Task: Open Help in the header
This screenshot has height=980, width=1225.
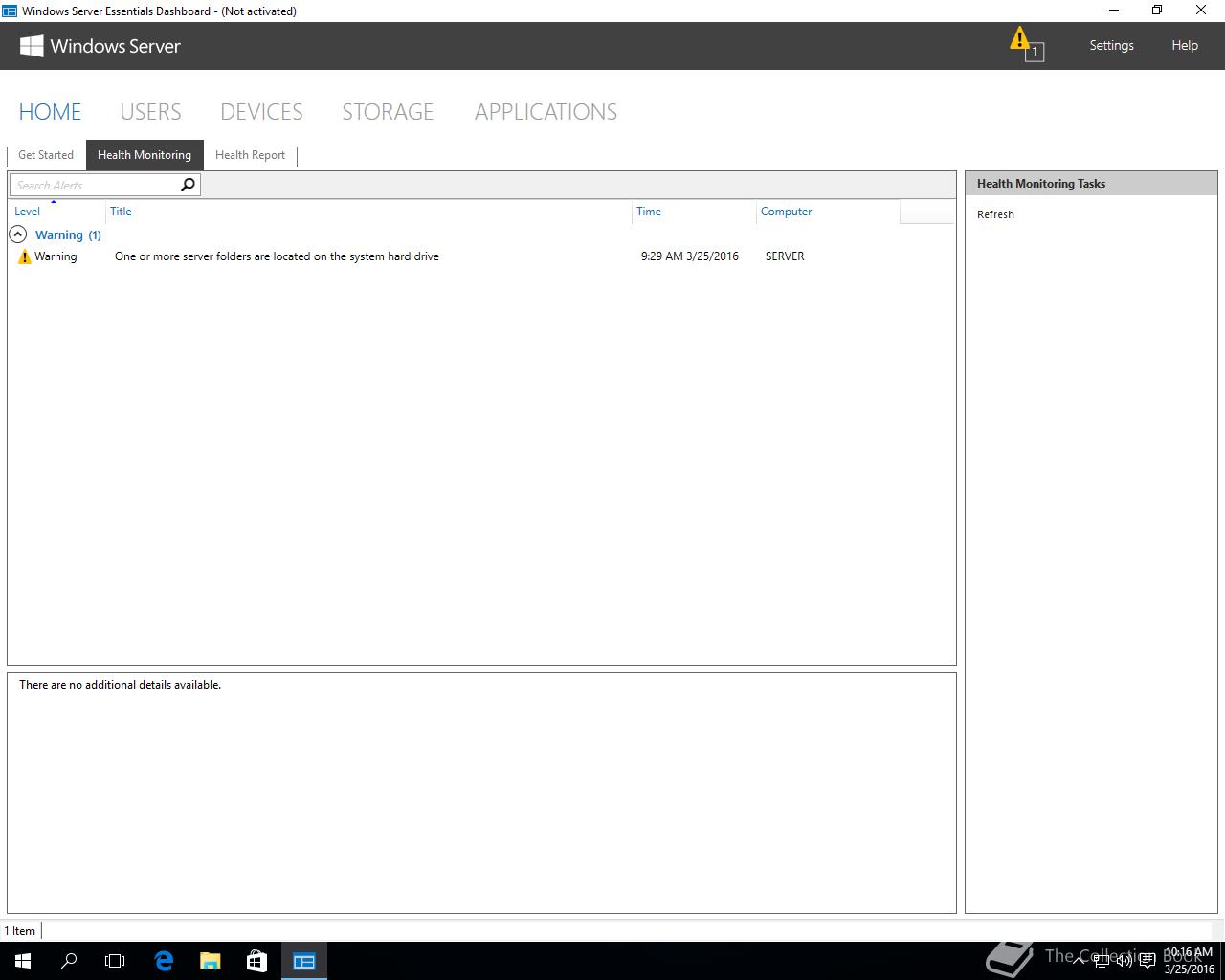Action: click(x=1185, y=45)
